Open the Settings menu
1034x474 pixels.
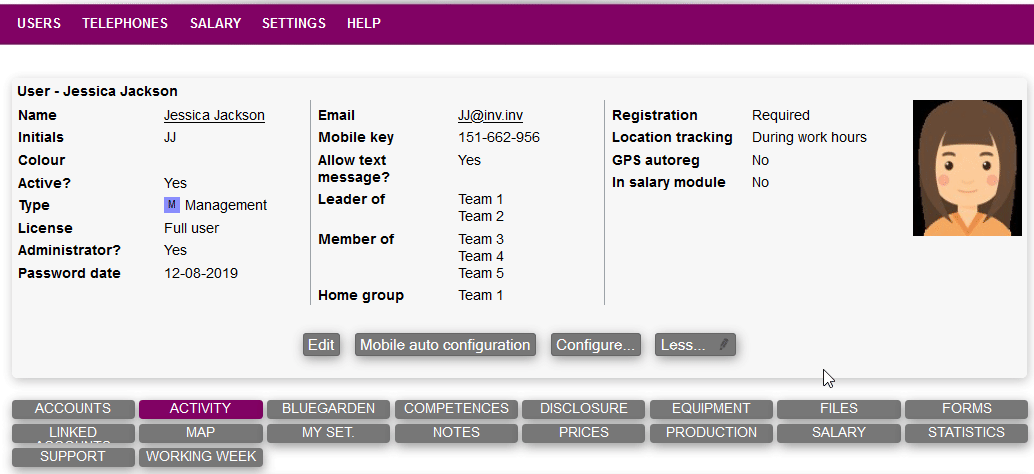(294, 23)
